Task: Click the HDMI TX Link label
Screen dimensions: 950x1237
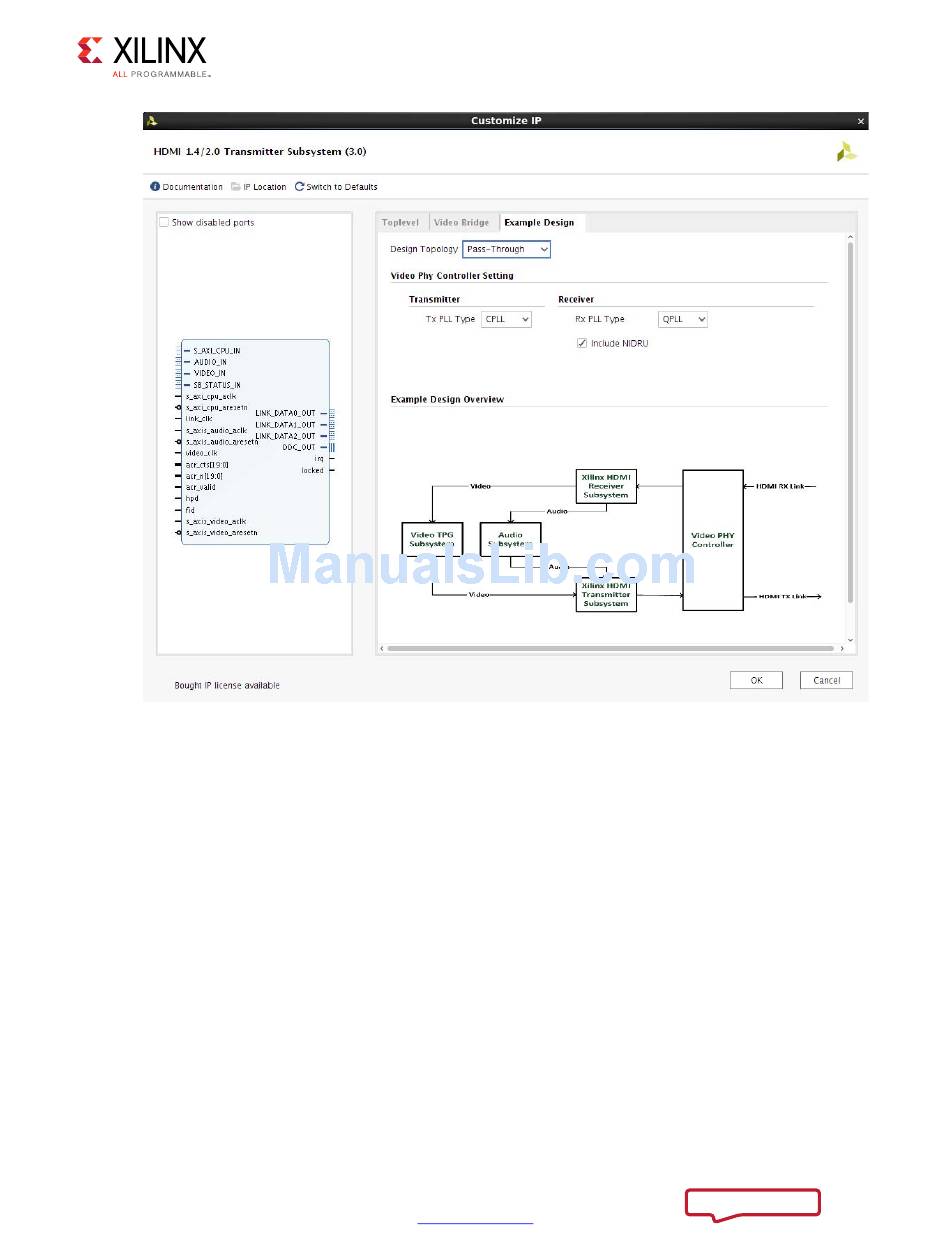Action: click(783, 596)
